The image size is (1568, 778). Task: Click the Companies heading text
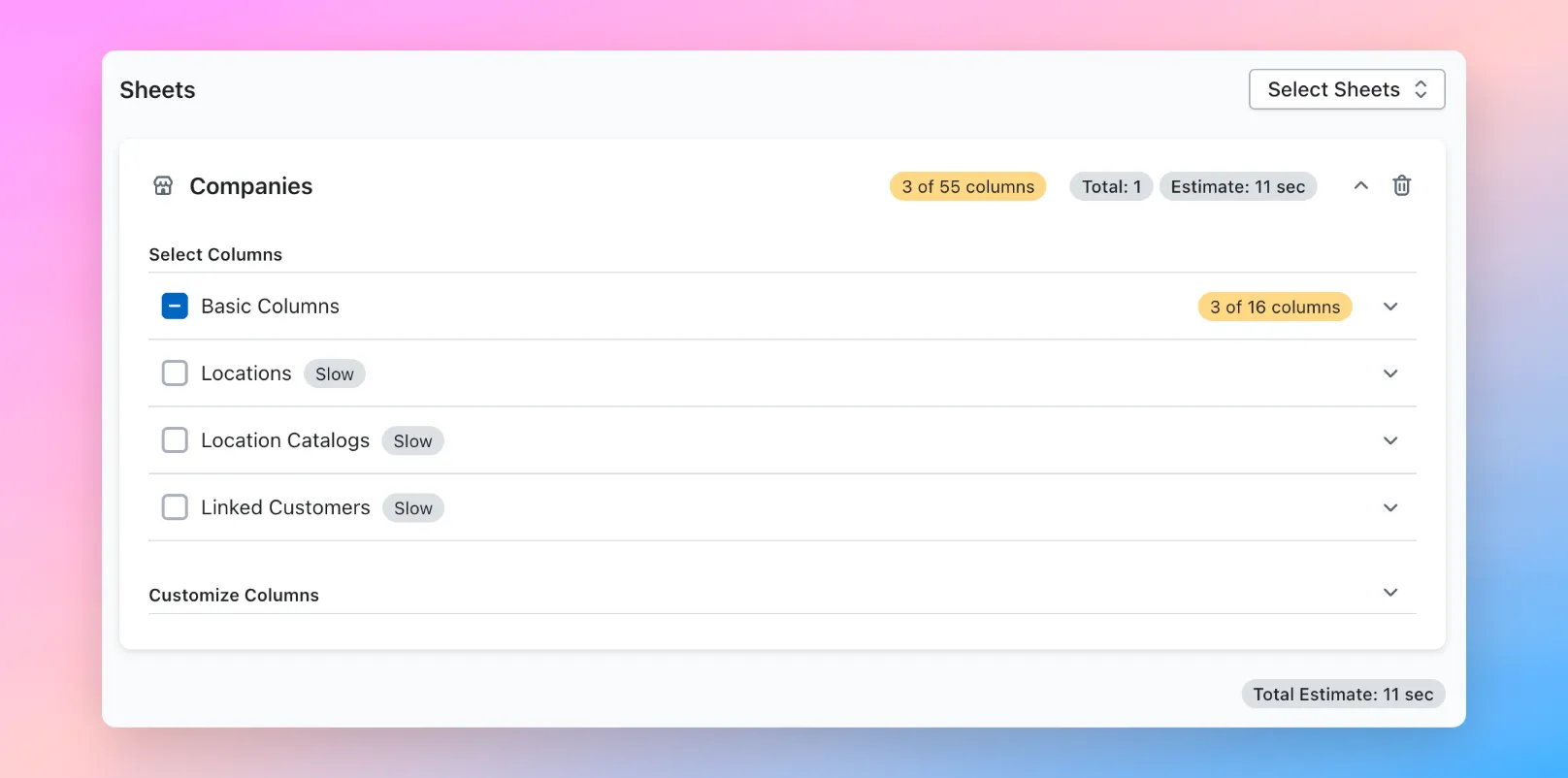pyautogui.click(x=251, y=186)
